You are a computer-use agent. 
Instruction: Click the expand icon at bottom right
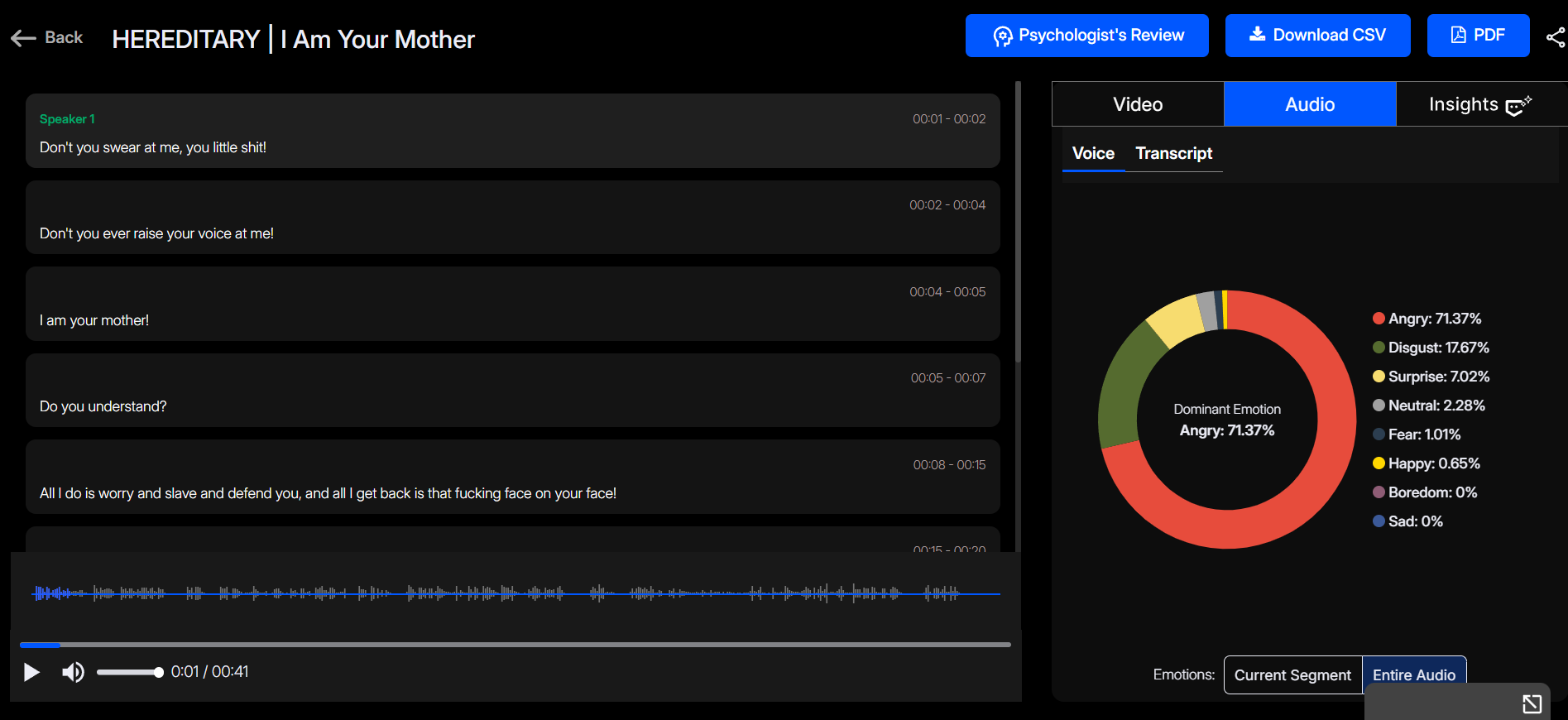point(1532,703)
